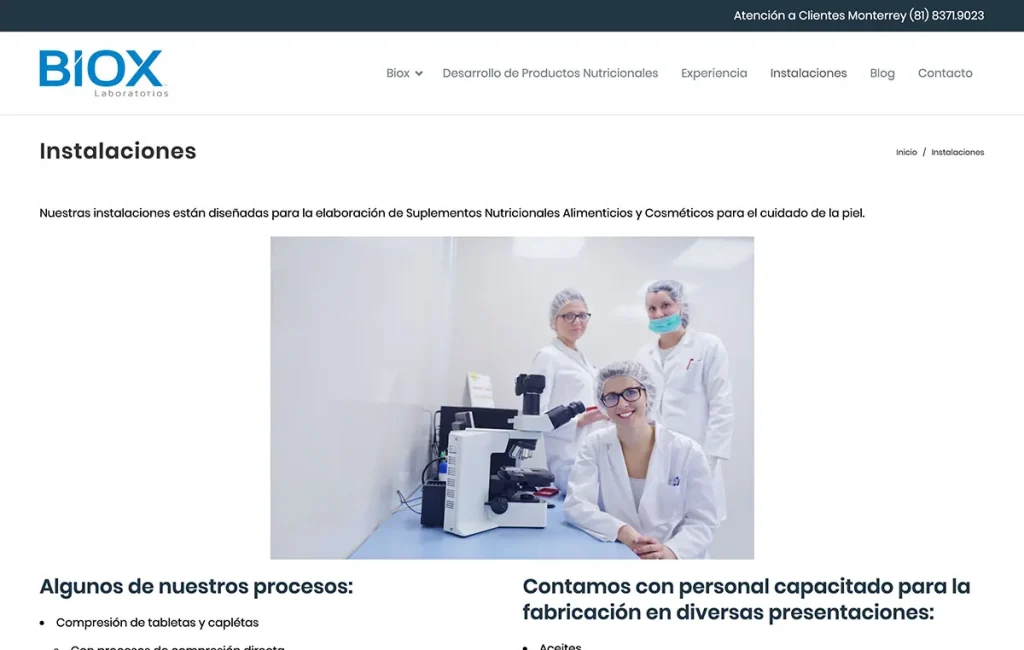Expand the Biox navigation dropdown menu
This screenshot has width=1024, height=650.
[397, 73]
